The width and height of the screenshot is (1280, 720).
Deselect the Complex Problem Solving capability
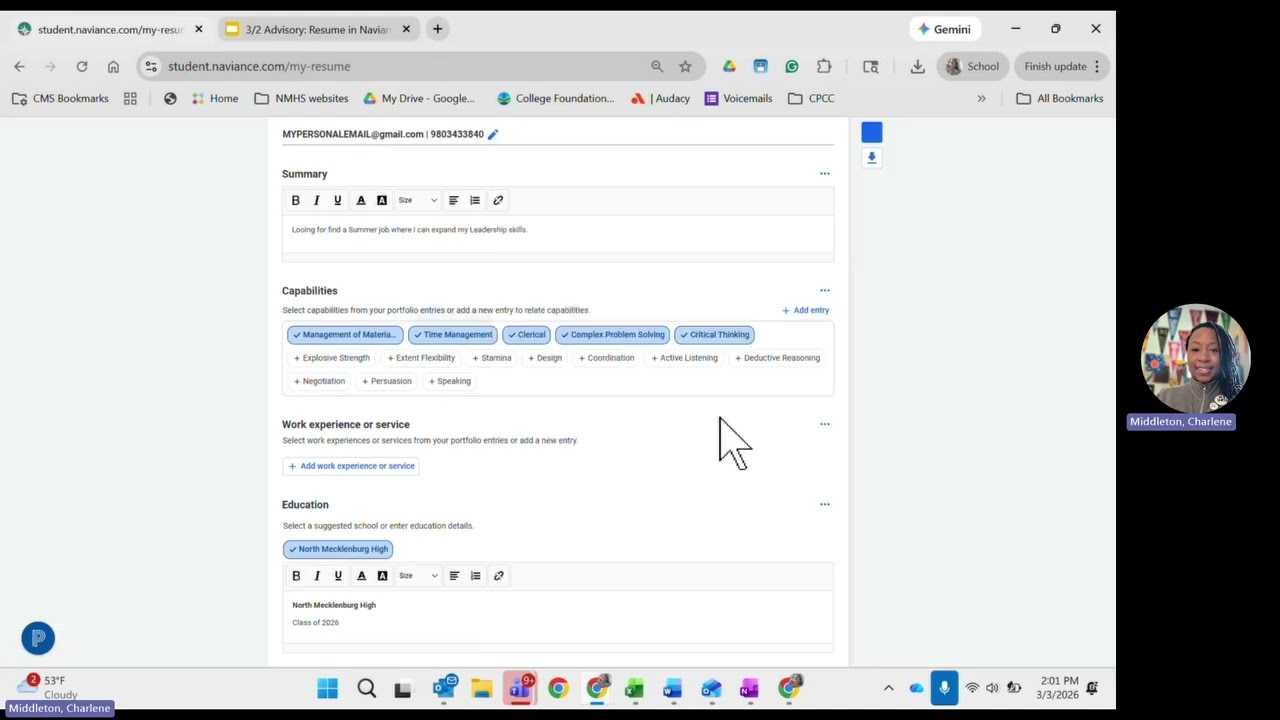click(x=612, y=335)
